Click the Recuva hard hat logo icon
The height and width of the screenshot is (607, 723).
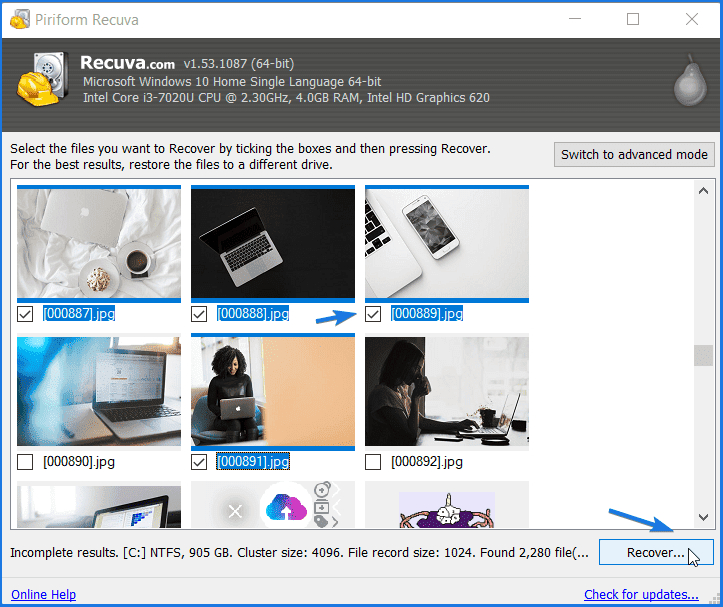[x=42, y=79]
